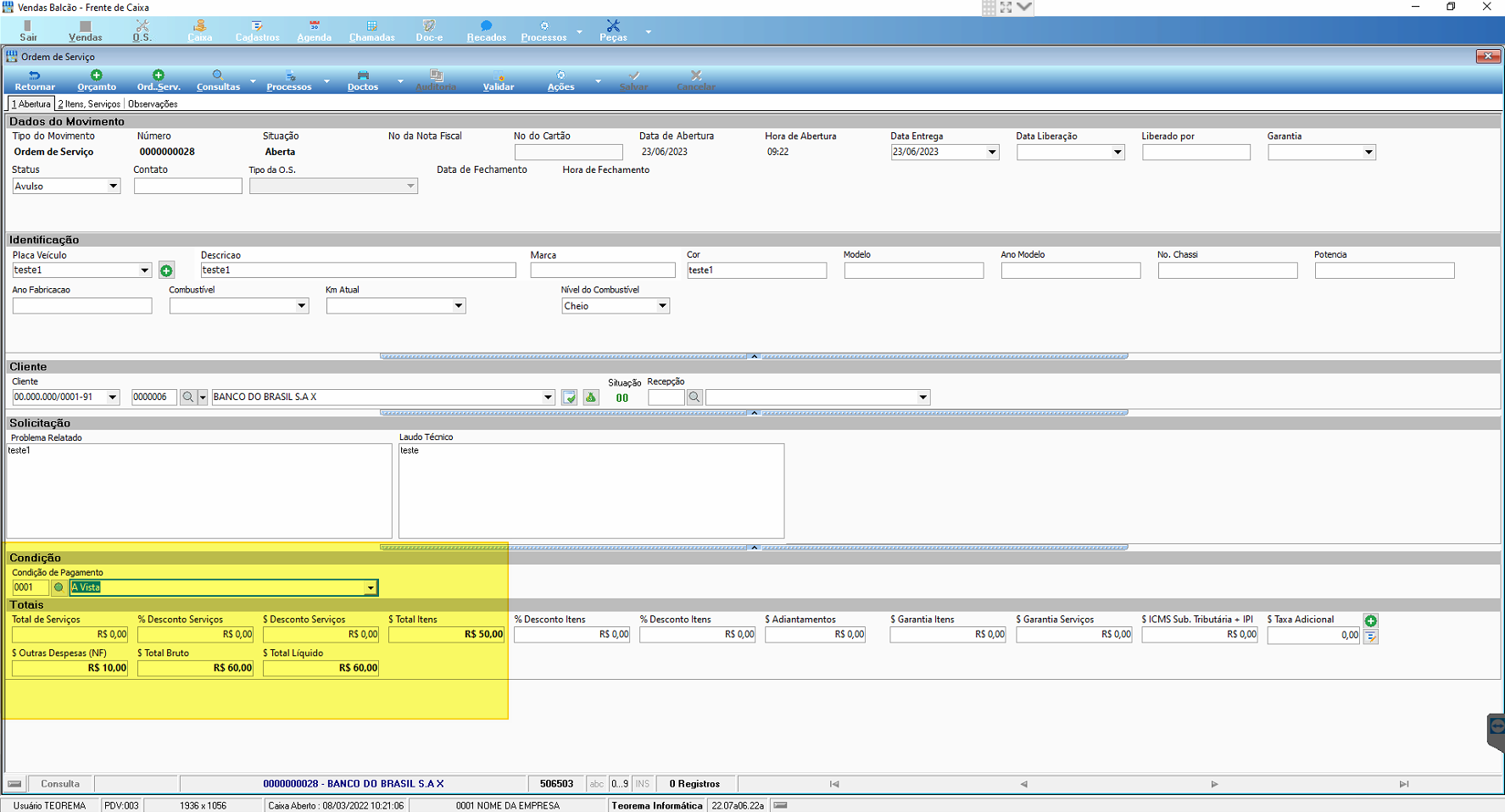Click the No do Cartão field
The width and height of the screenshot is (1505, 812).
click(x=568, y=153)
